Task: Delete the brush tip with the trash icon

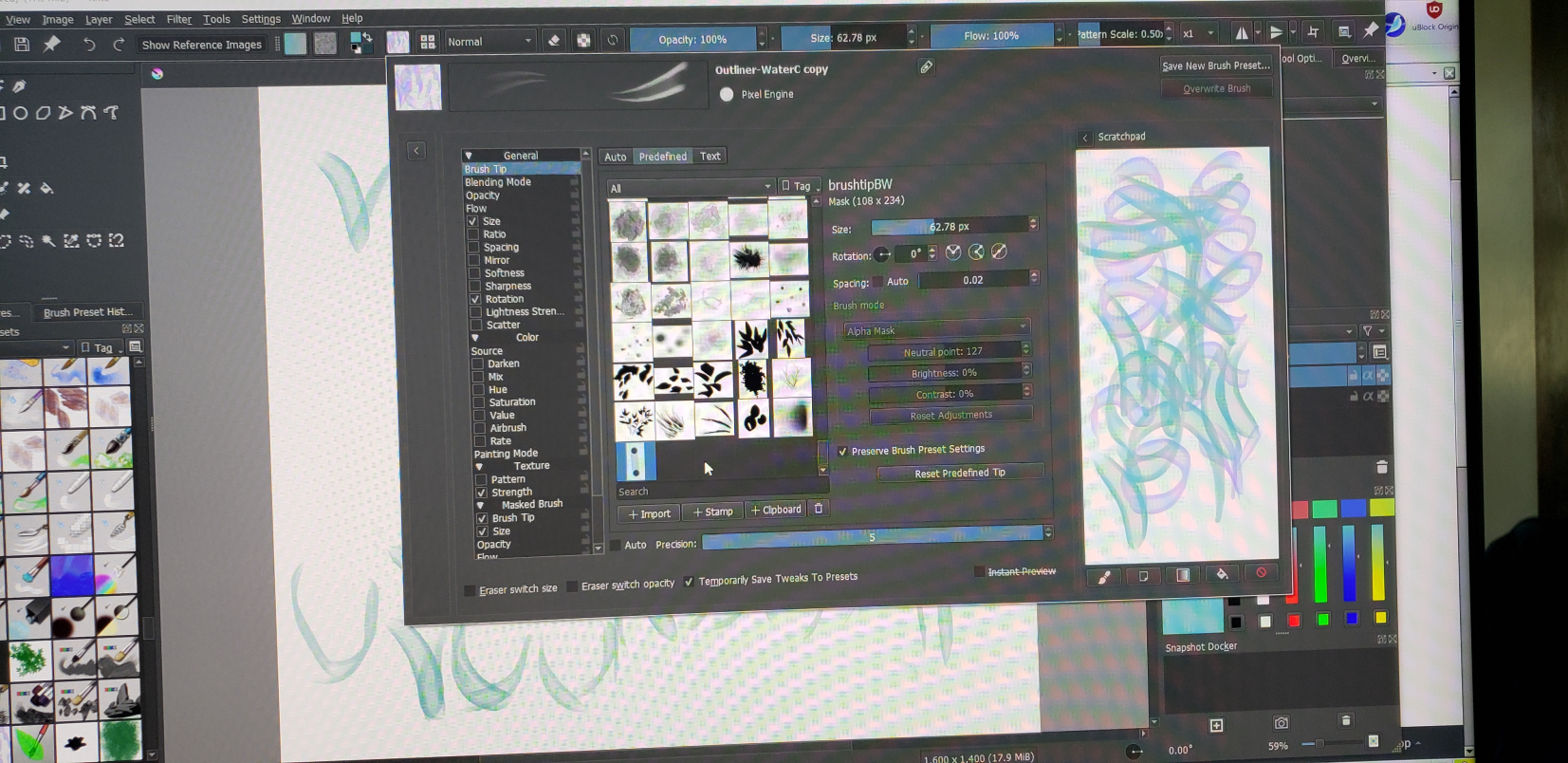Action: tap(819, 509)
